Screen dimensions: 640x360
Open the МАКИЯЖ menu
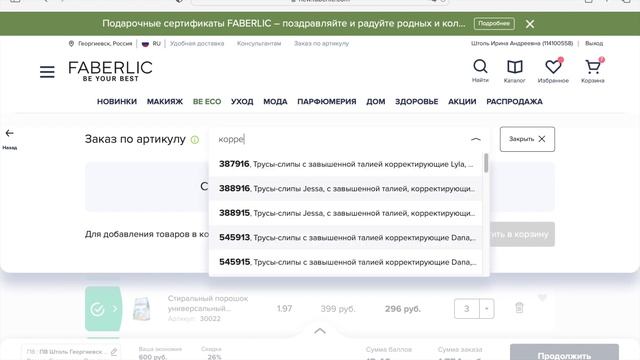pos(165,102)
